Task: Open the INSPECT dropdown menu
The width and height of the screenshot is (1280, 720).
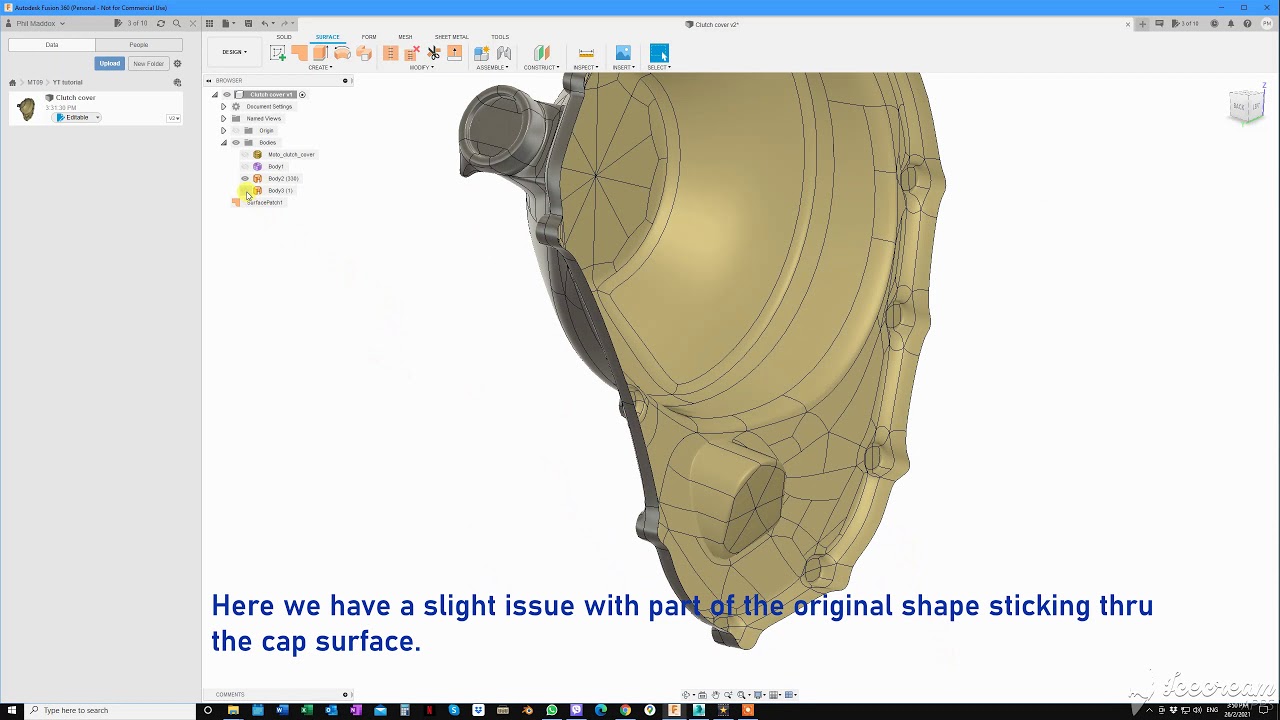Action: [x=586, y=67]
